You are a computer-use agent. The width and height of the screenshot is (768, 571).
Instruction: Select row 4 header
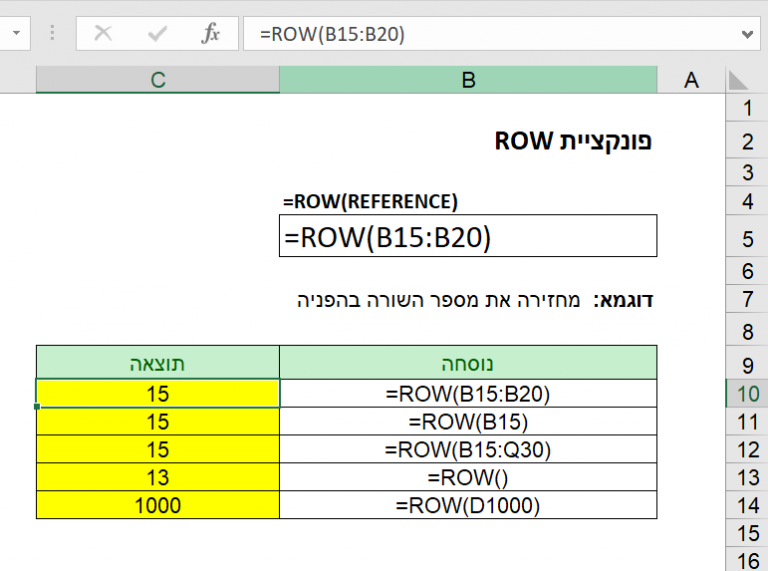click(x=747, y=201)
